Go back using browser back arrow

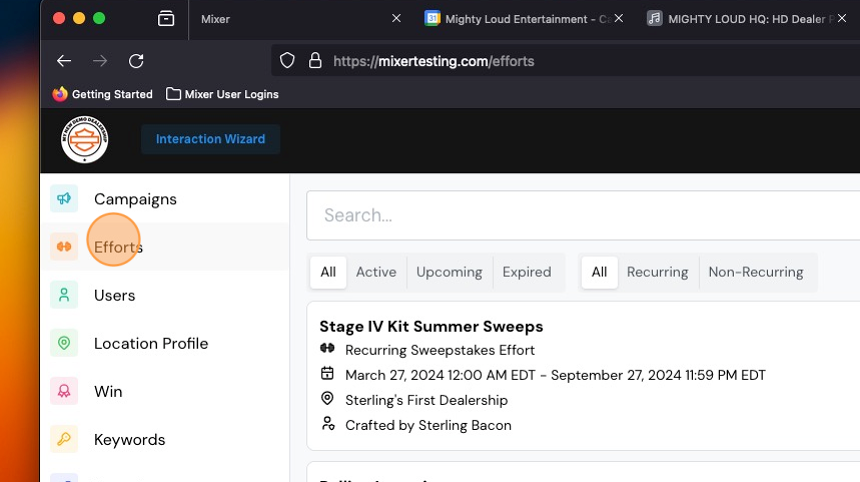click(x=64, y=61)
